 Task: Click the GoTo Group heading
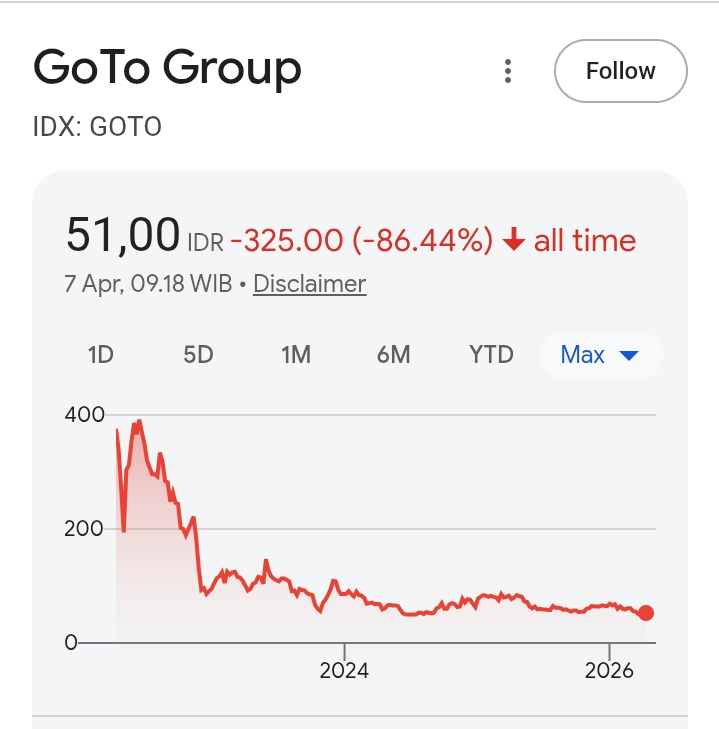(x=167, y=69)
